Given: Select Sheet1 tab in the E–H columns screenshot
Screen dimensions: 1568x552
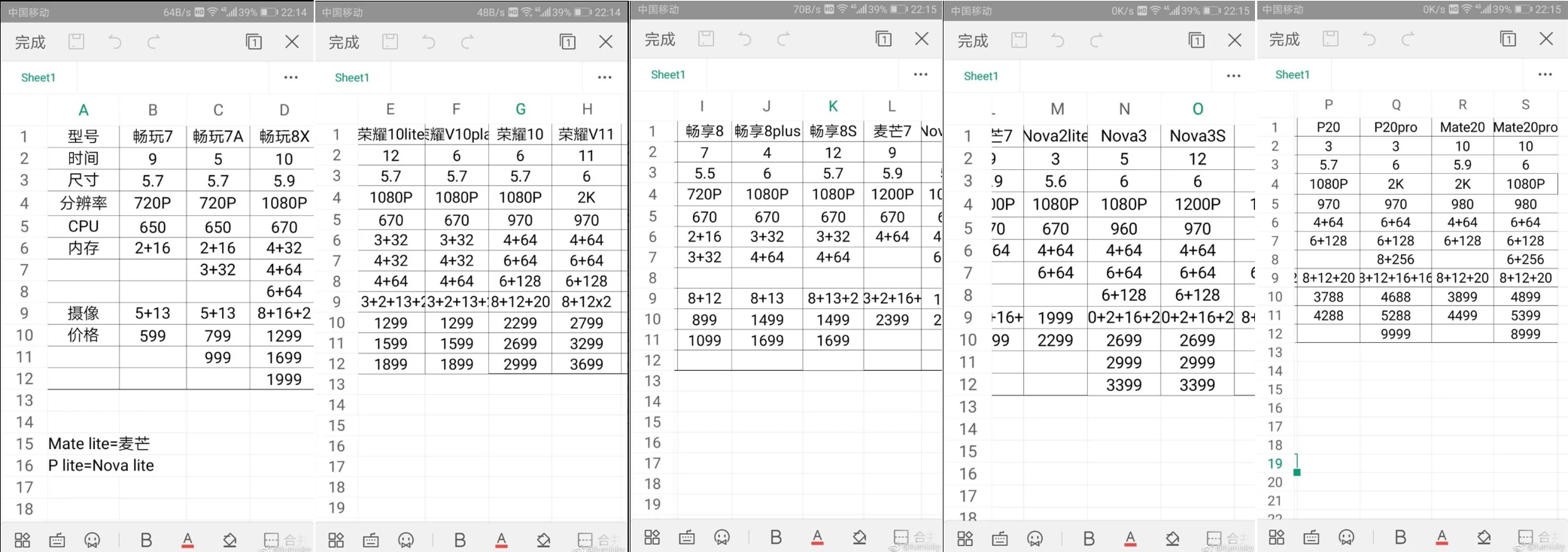Looking at the screenshot, I should [x=352, y=77].
